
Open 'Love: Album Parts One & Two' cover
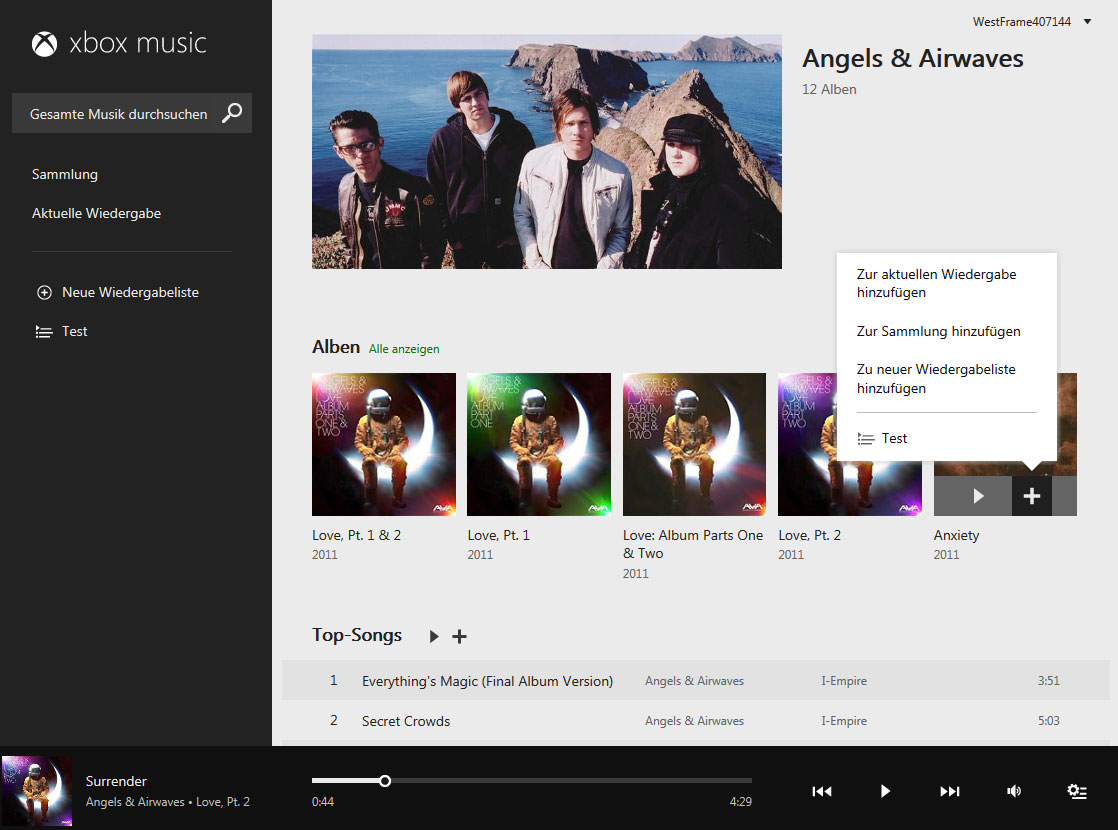click(x=694, y=444)
